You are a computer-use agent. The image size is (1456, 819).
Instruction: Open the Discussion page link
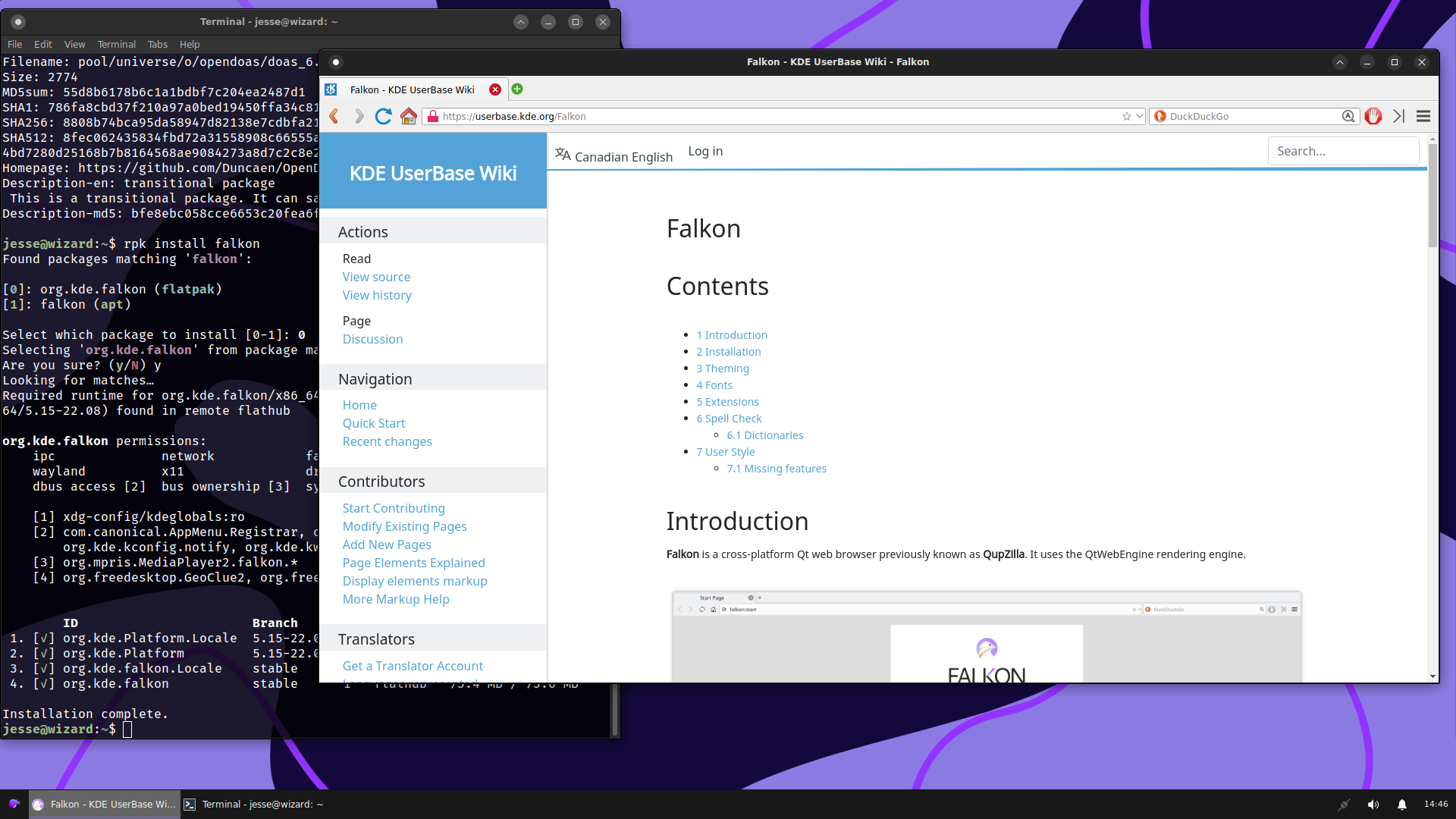coord(372,339)
